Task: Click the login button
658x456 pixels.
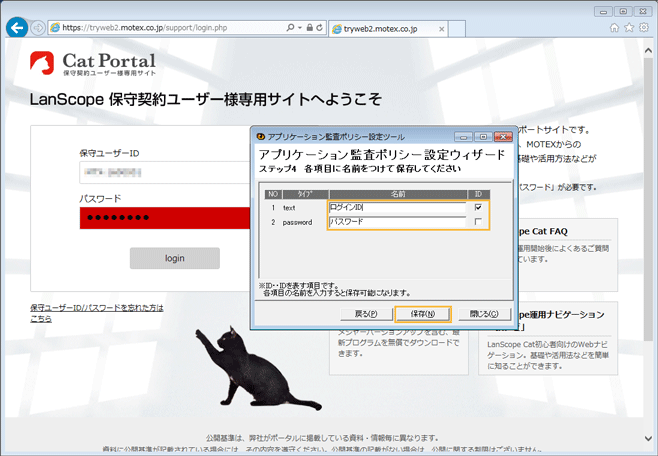Action: tap(175, 258)
